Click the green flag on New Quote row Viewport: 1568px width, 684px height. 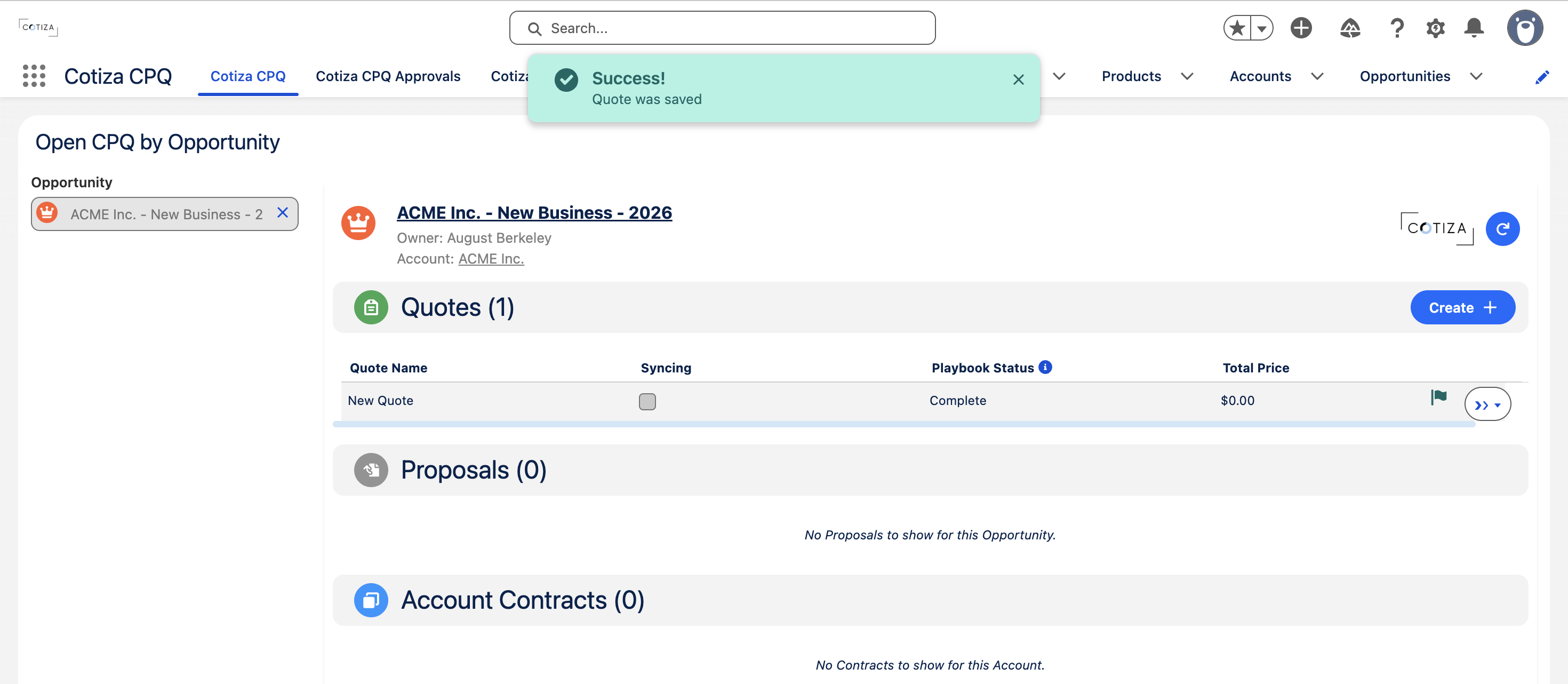[1438, 397]
